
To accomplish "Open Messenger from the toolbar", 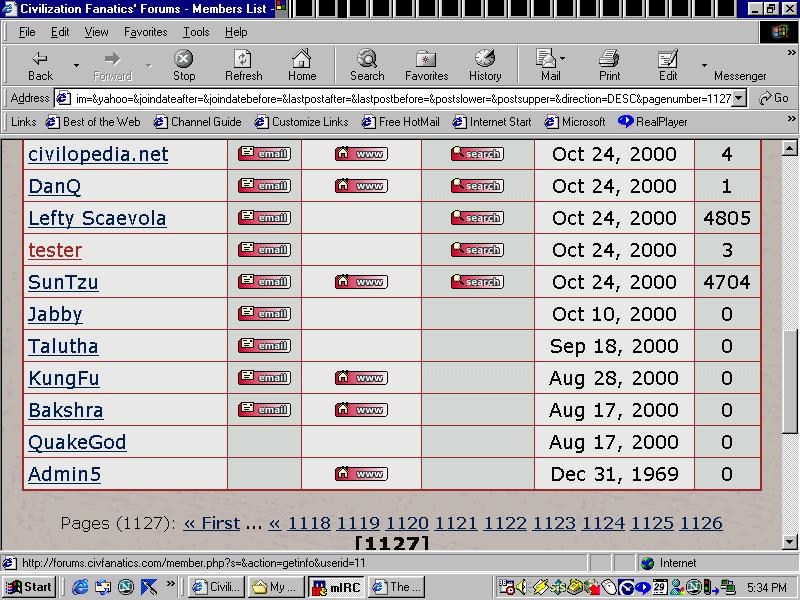I will click(x=740, y=76).
